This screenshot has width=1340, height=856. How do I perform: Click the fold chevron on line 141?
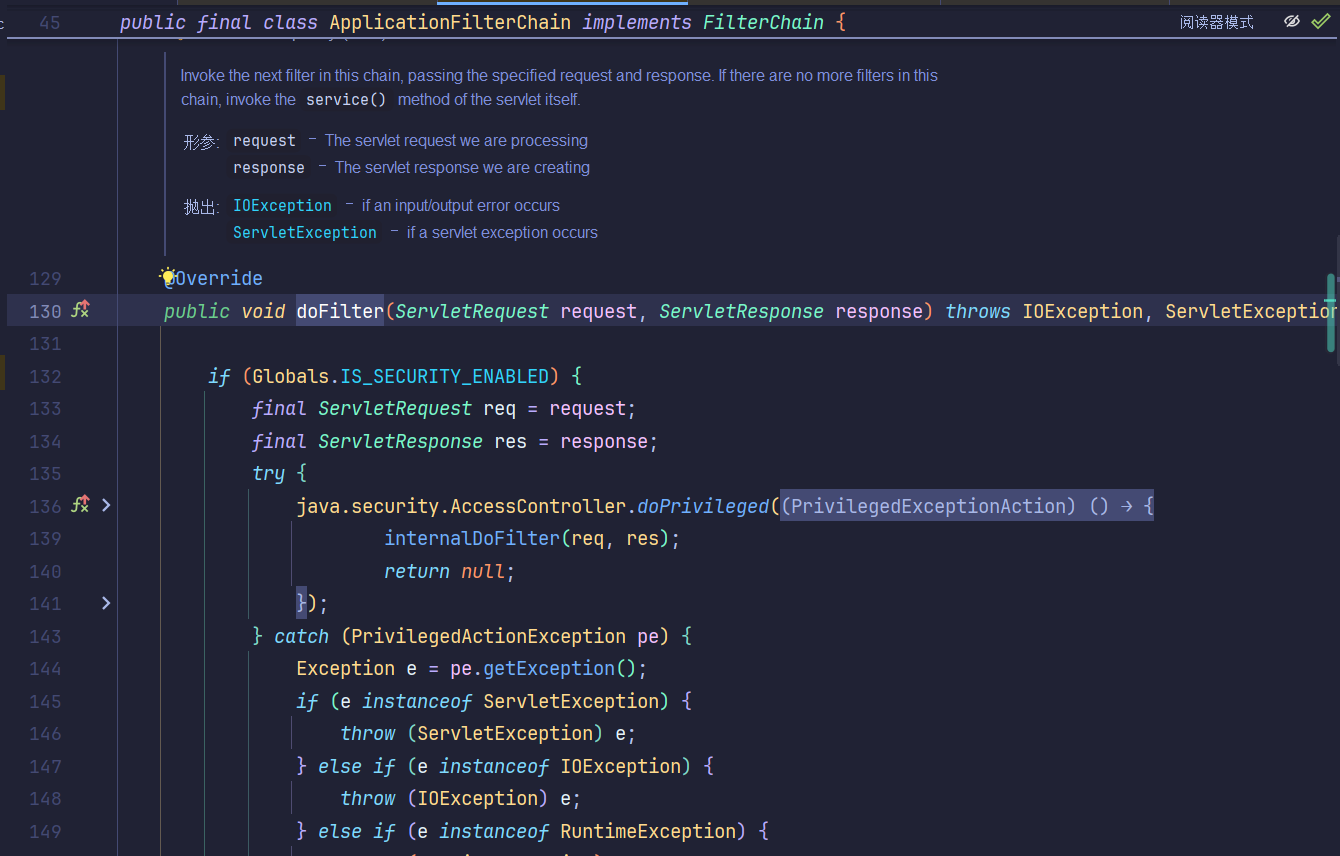coord(106,603)
